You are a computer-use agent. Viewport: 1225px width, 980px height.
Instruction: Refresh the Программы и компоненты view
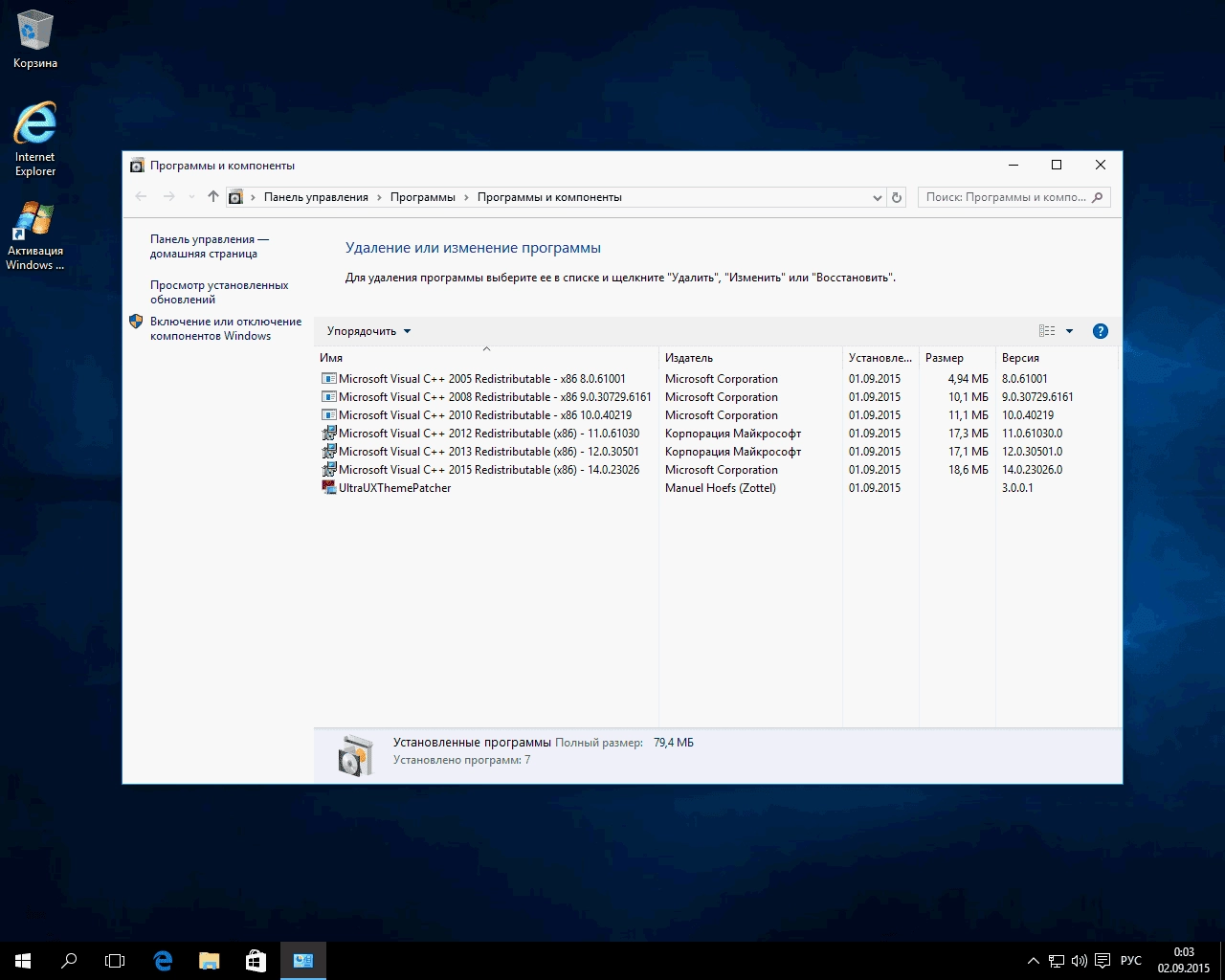point(897,197)
